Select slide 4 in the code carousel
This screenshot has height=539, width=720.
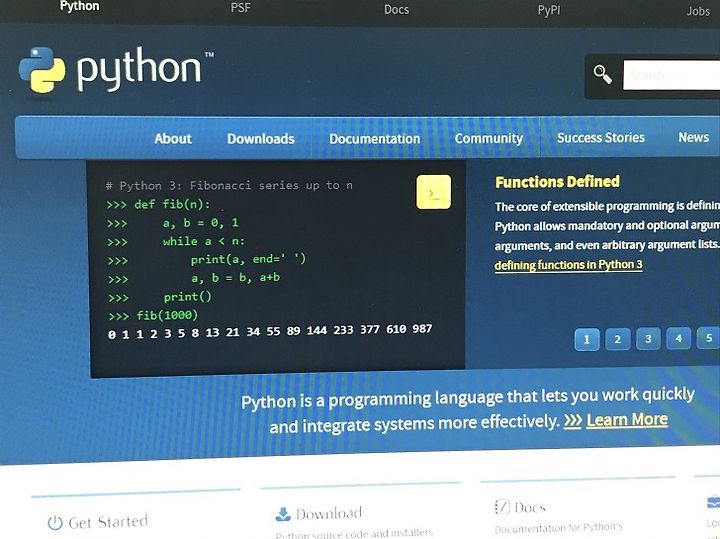click(x=679, y=338)
